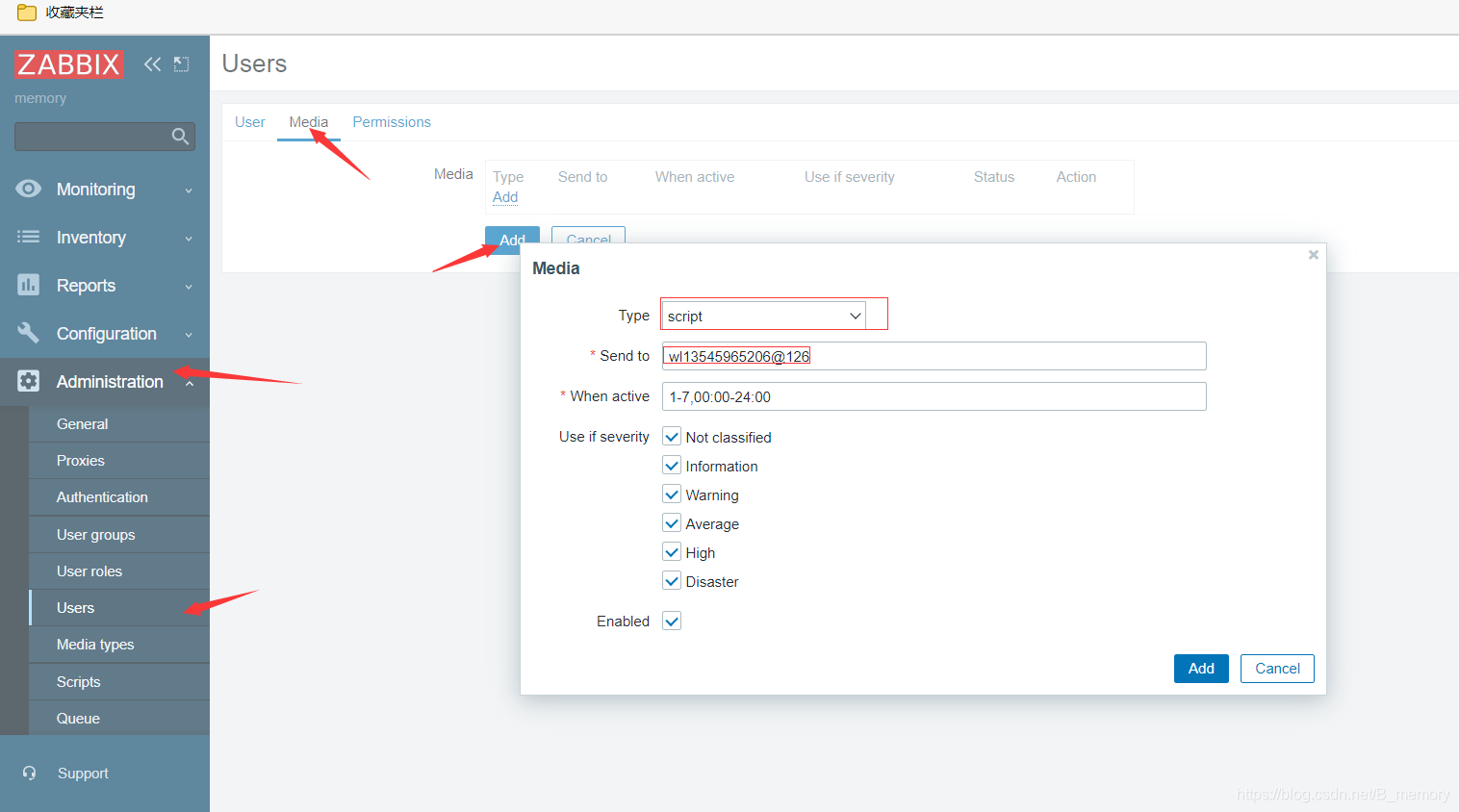Click the Inventory list icon

[29, 237]
